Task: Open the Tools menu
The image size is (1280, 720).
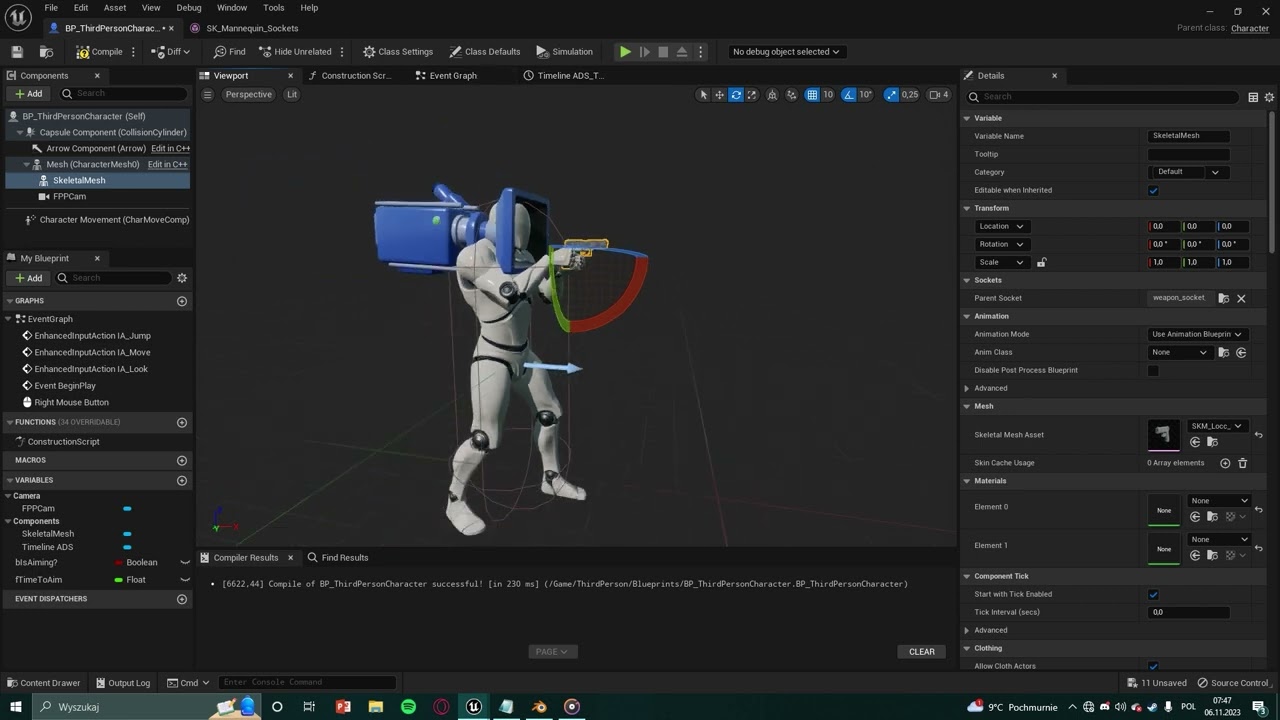Action: [x=274, y=8]
